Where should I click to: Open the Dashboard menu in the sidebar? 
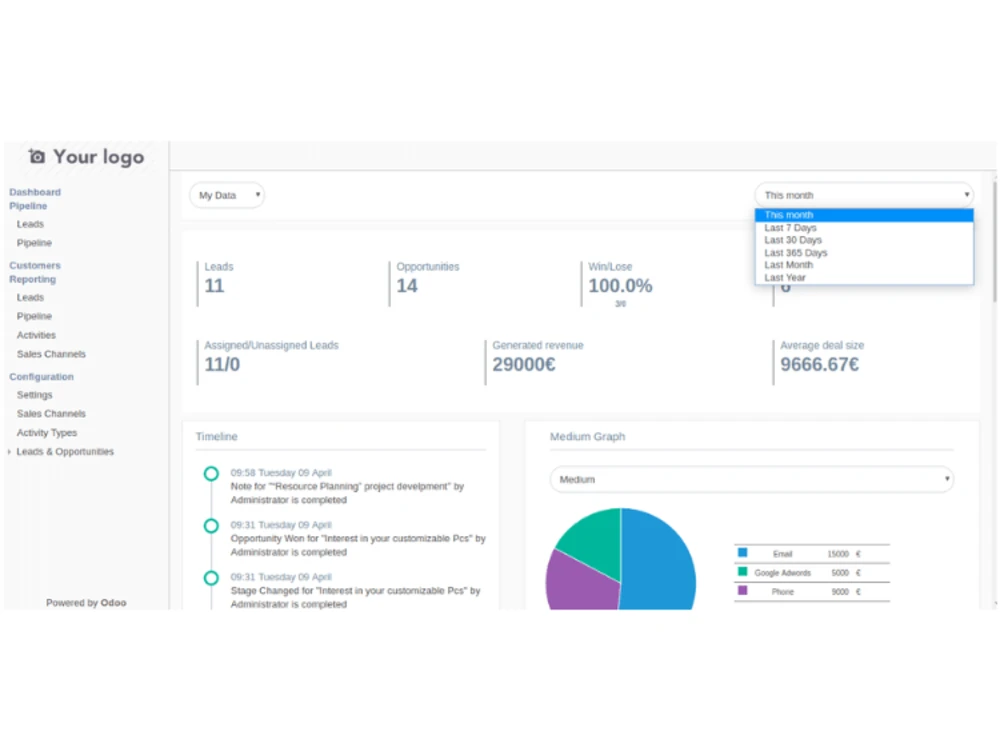[x=35, y=192]
